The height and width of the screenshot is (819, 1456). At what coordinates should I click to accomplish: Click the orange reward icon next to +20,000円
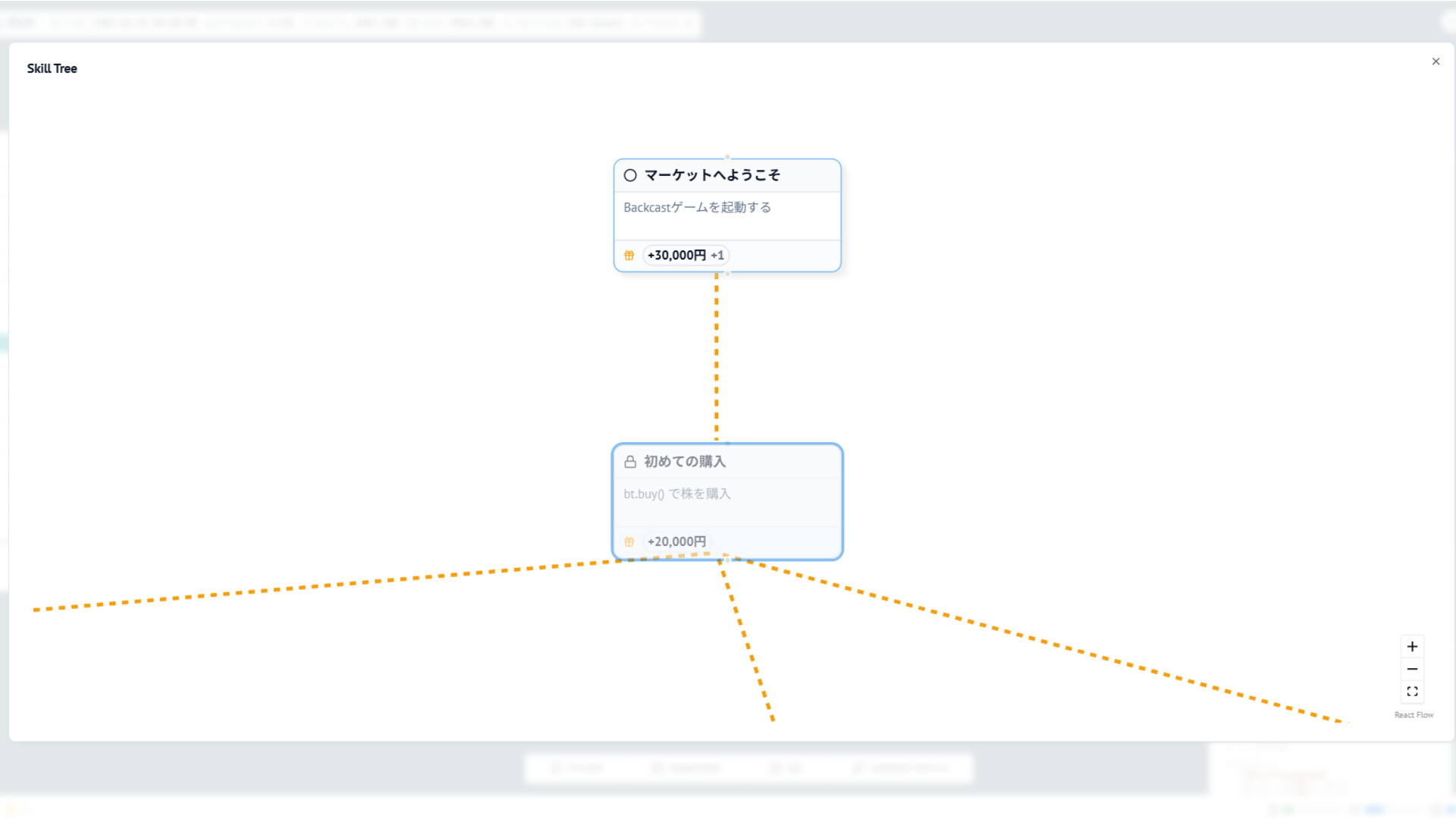(629, 541)
